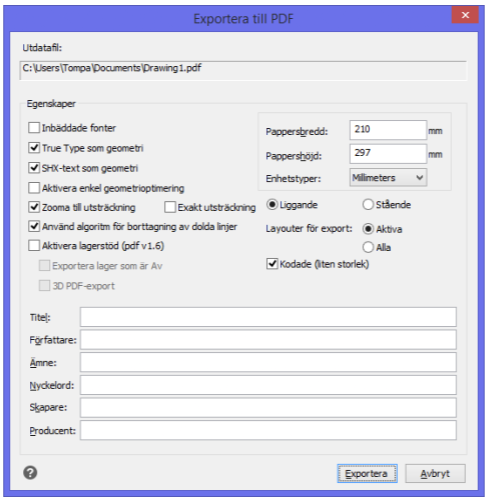Select the Stående orientation
487x498 pixels.
click(368, 204)
